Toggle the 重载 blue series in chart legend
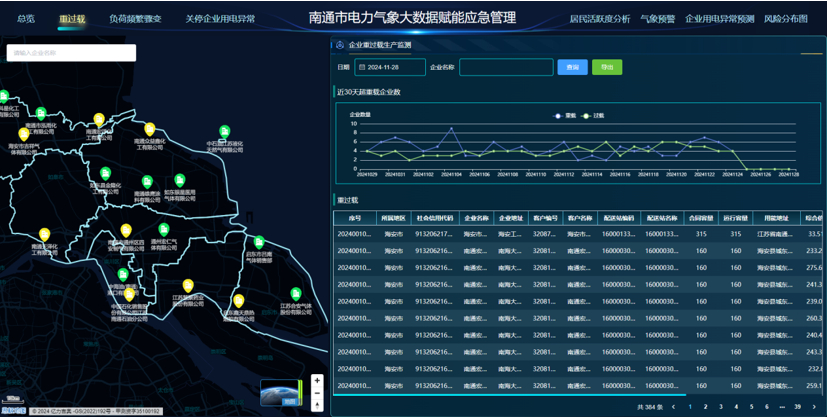The width and height of the screenshot is (827, 417). pyautogui.click(x=564, y=115)
